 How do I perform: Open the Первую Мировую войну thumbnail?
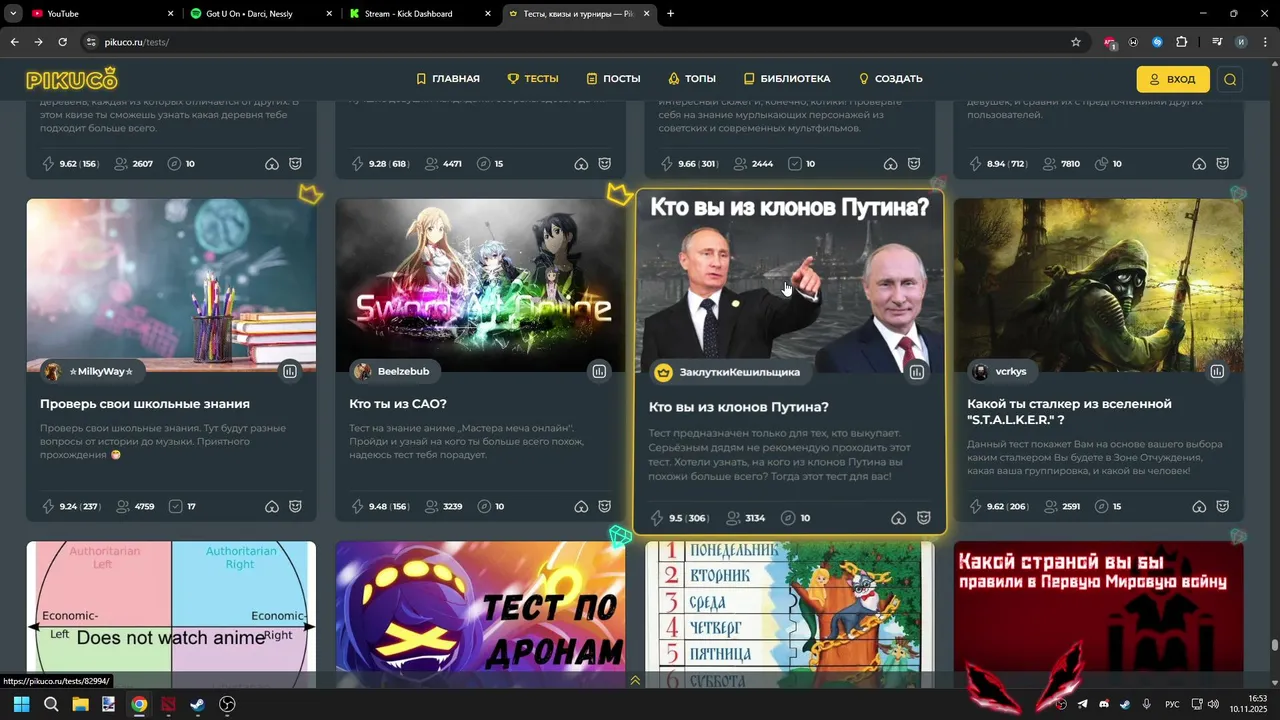click(1098, 614)
